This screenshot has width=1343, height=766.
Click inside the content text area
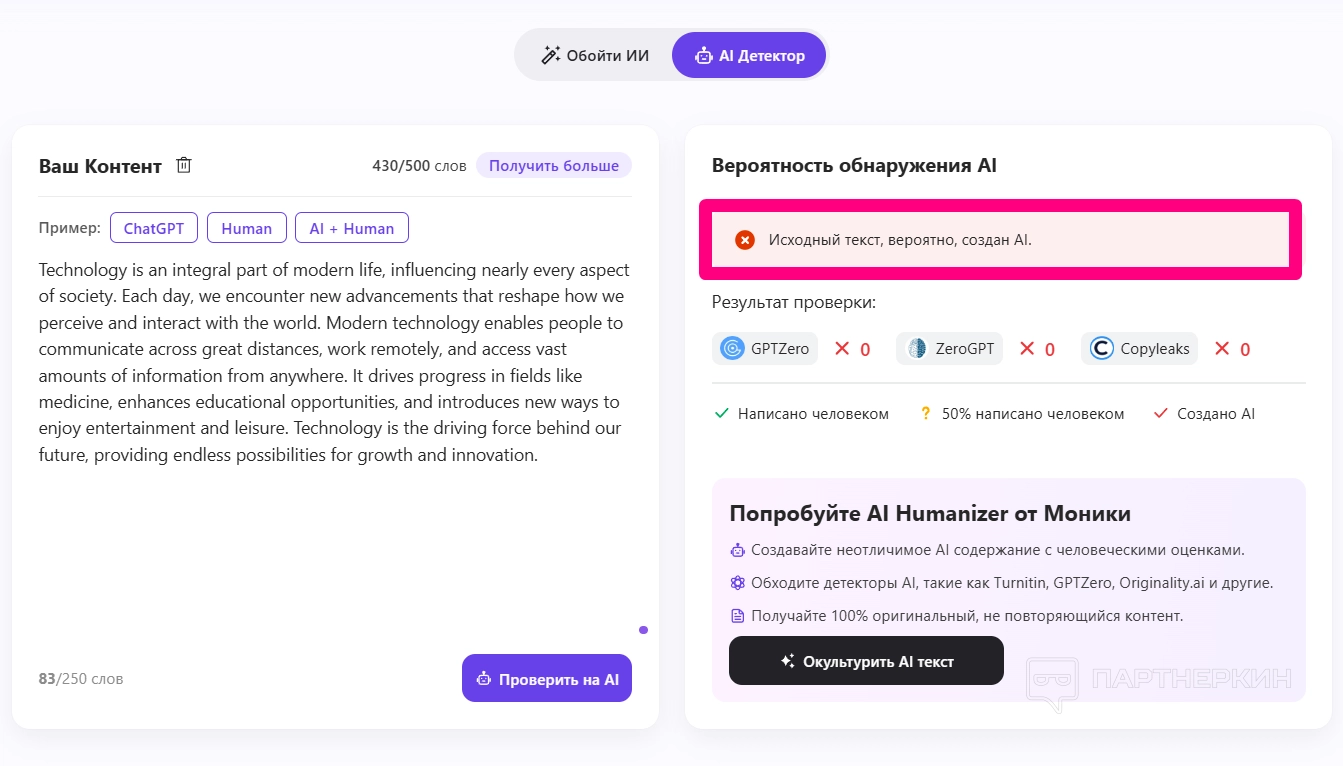tap(335, 540)
